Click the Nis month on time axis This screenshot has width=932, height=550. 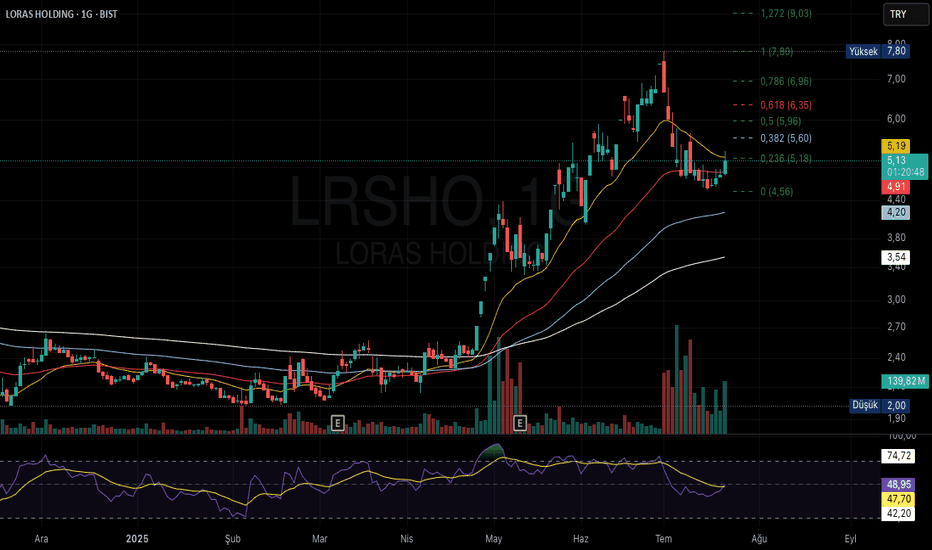[407, 539]
